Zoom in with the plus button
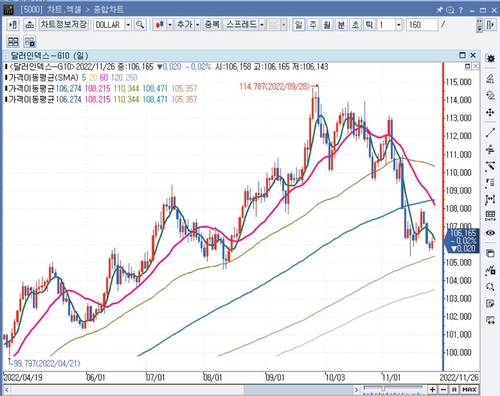 [432, 389]
